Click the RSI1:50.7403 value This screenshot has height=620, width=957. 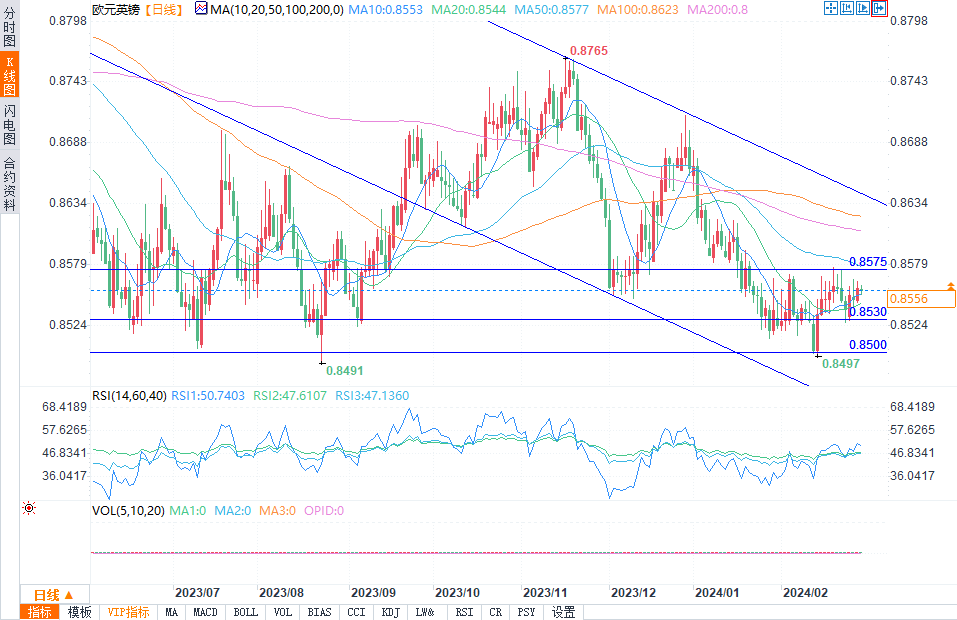click(x=208, y=395)
